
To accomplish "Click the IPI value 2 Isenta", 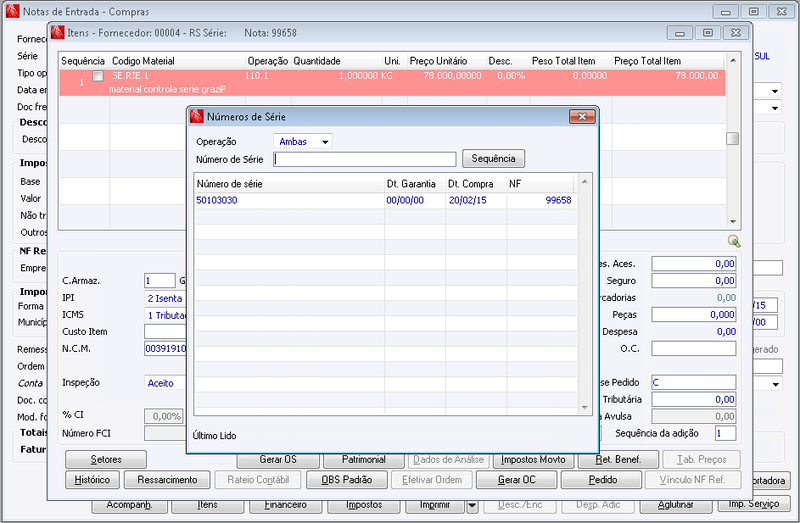I will tap(165, 298).
